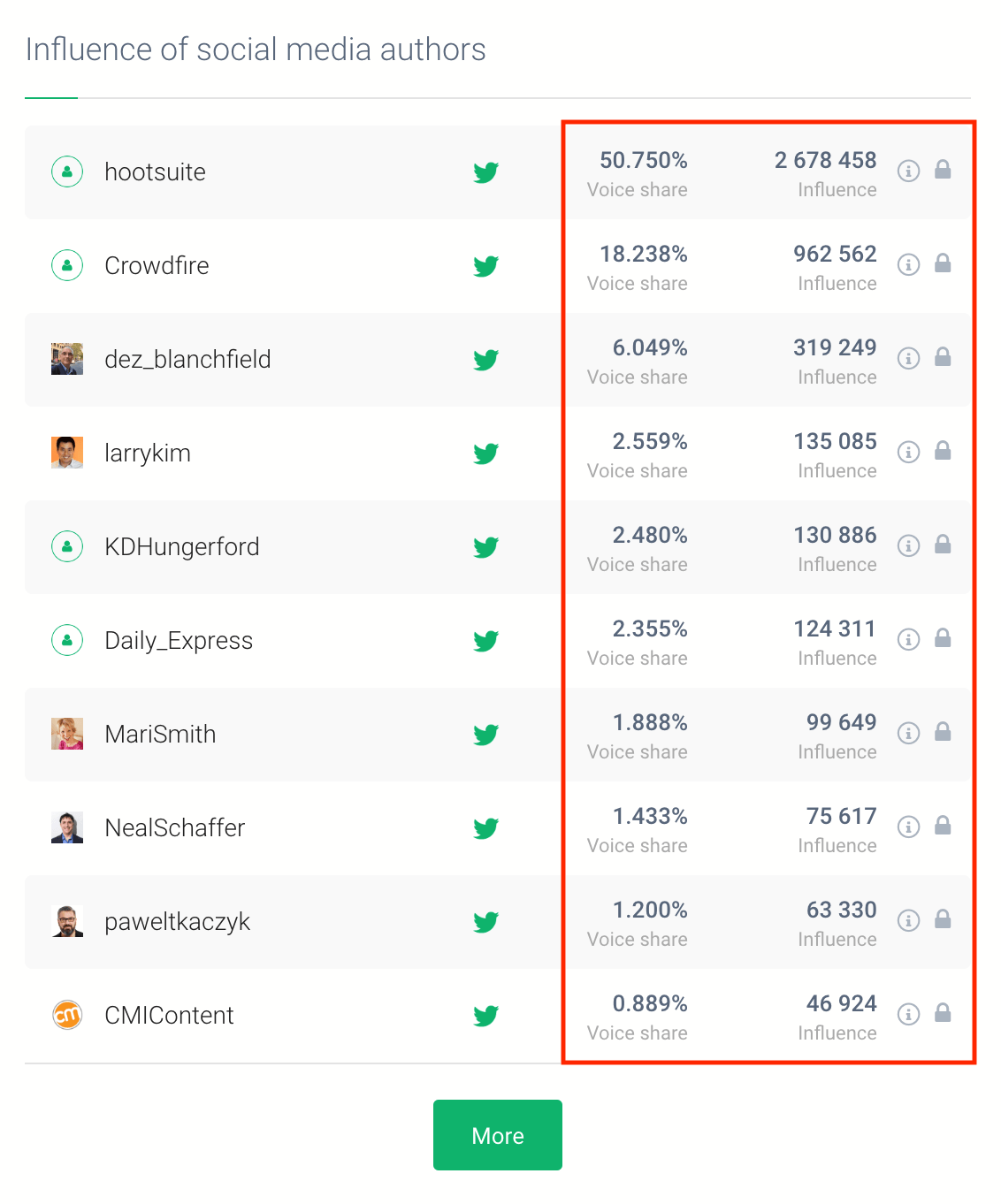Click the info icon next to hootsuite's influence
Image resolution: width=1001 pixels, height=1204 pixels.
(908, 172)
